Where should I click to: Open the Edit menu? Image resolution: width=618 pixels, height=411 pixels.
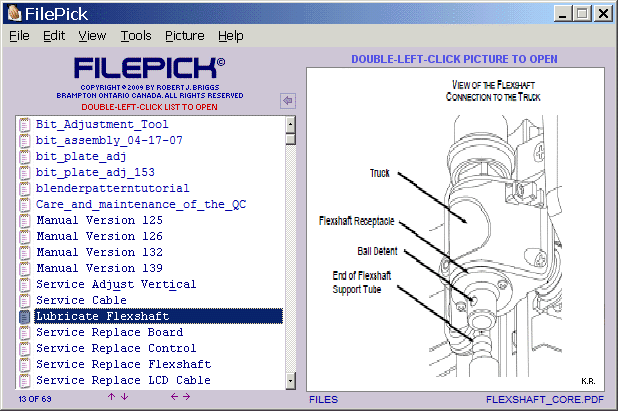pyautogui.click(x=54, y=36)
